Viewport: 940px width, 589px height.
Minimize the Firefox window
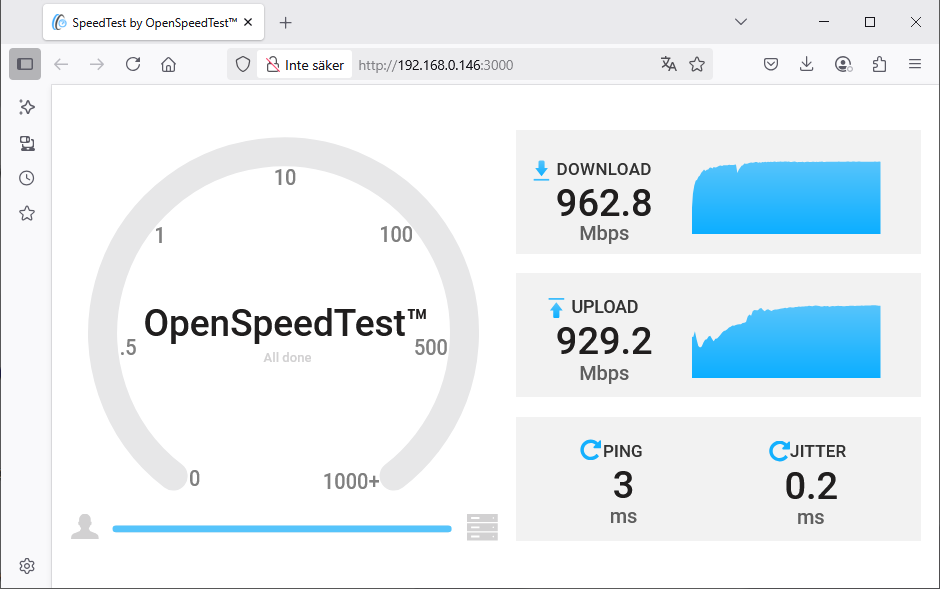point(824,22)
